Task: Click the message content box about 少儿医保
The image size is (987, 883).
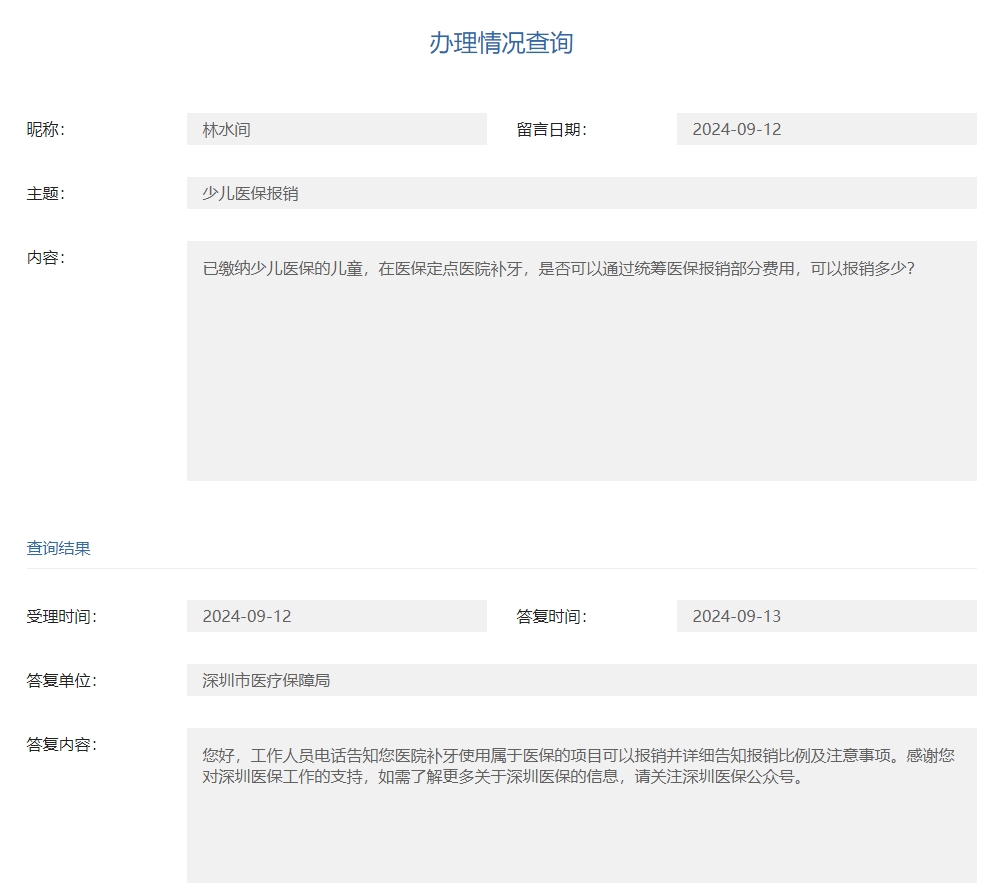Action: [582, 361]
